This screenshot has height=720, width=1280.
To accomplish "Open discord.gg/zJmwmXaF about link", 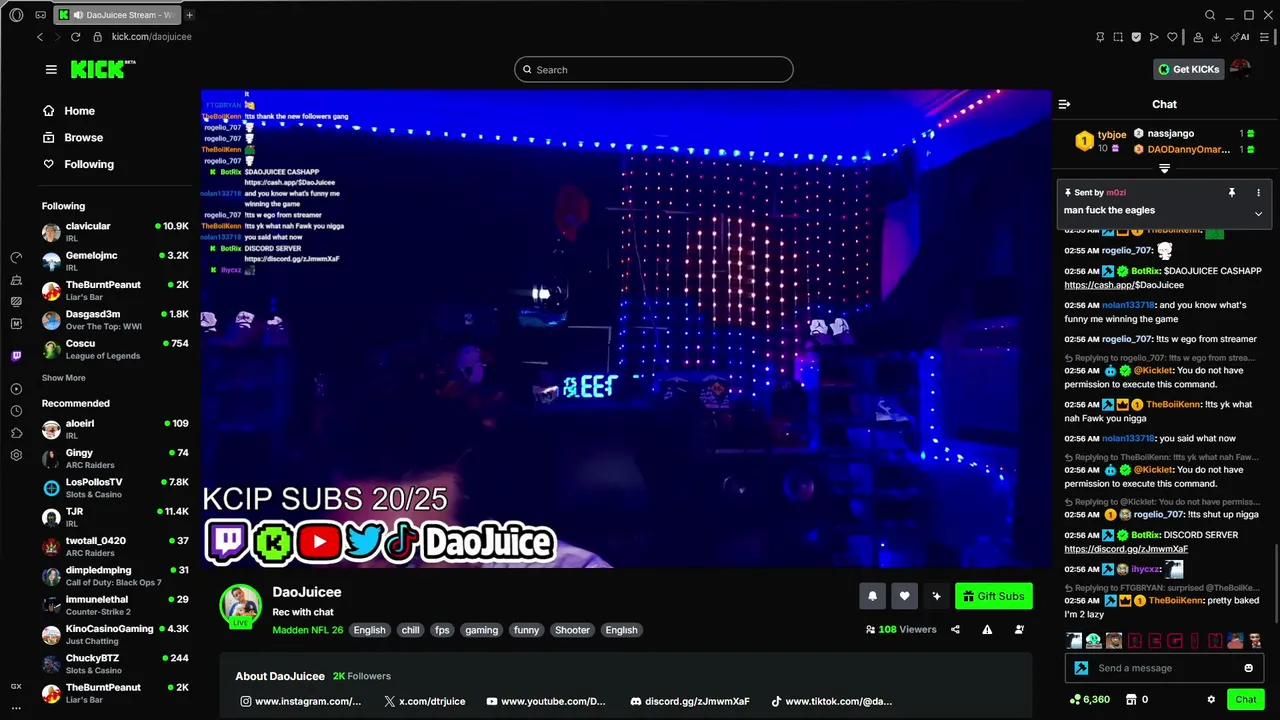I will tap(690, 702).
